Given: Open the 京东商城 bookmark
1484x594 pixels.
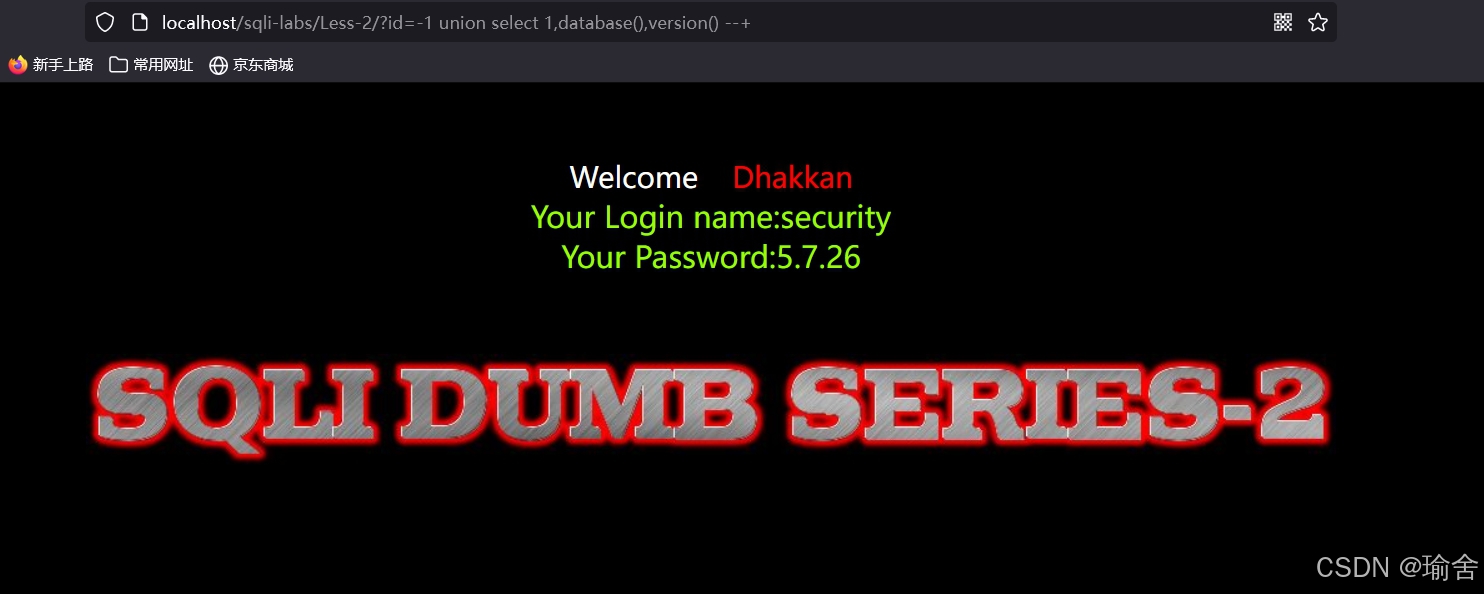Looking at the screenshot, I should [263, 65].
